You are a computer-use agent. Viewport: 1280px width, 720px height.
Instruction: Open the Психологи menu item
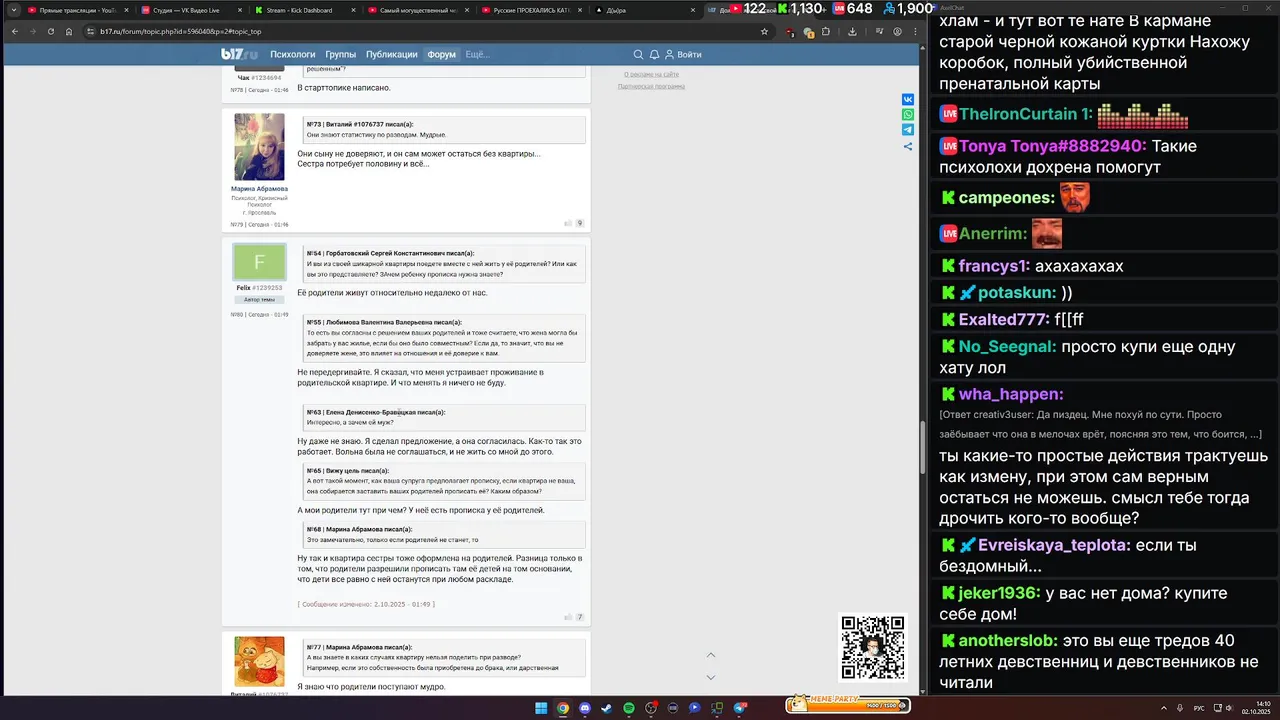(293, 54)
